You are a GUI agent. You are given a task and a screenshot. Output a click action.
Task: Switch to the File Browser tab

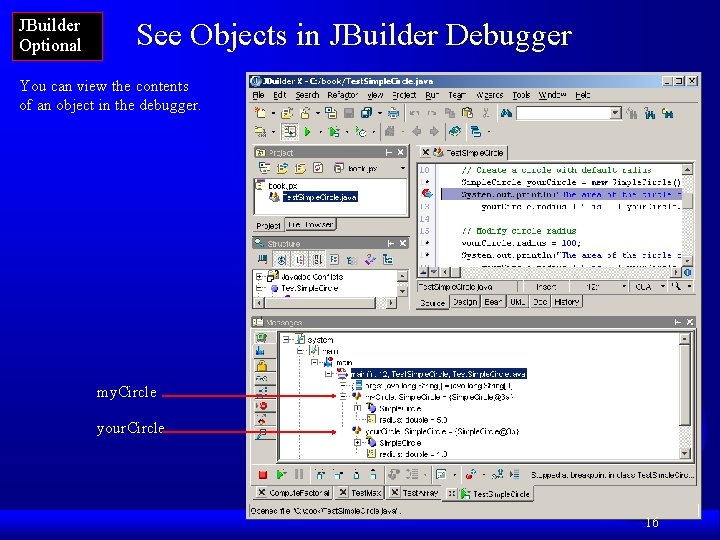[310, 225]
